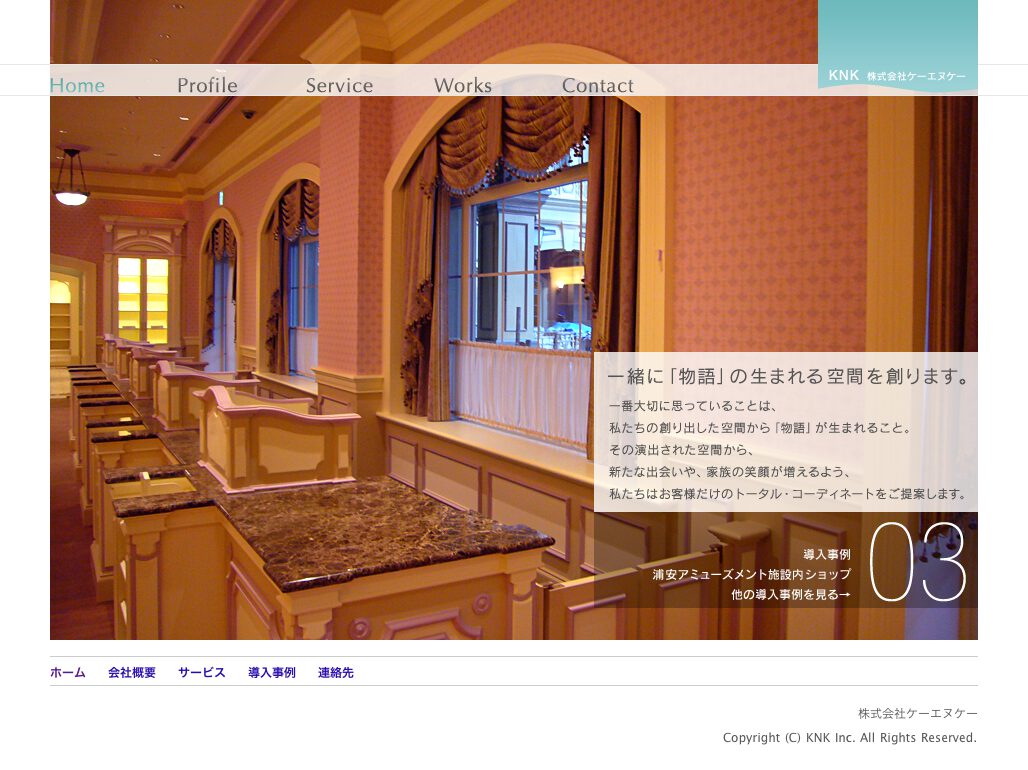Click the KNK Inc. copyright notice
This screenshot has width=1028, height=770.
[849, 738]
